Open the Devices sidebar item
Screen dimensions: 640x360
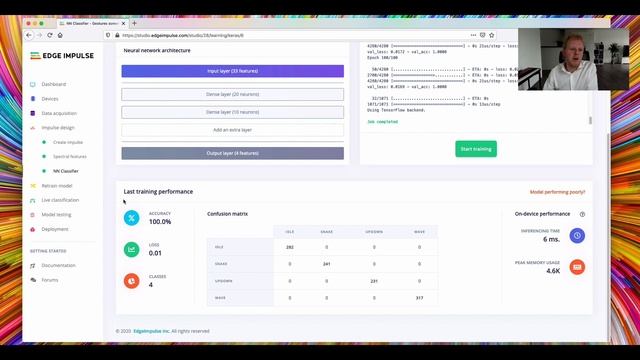[50, 99]
